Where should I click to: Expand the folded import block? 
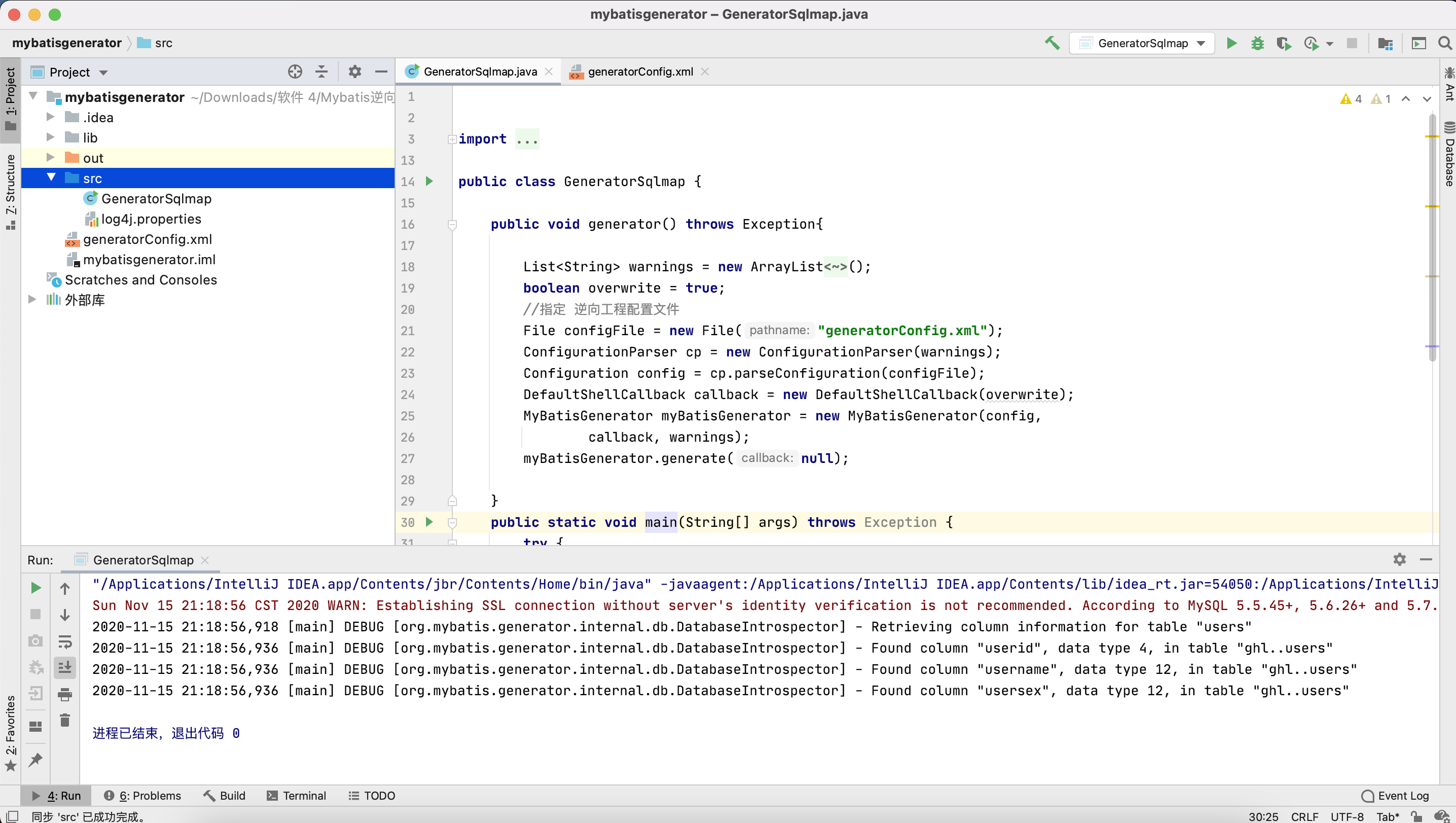pos(452,139)
